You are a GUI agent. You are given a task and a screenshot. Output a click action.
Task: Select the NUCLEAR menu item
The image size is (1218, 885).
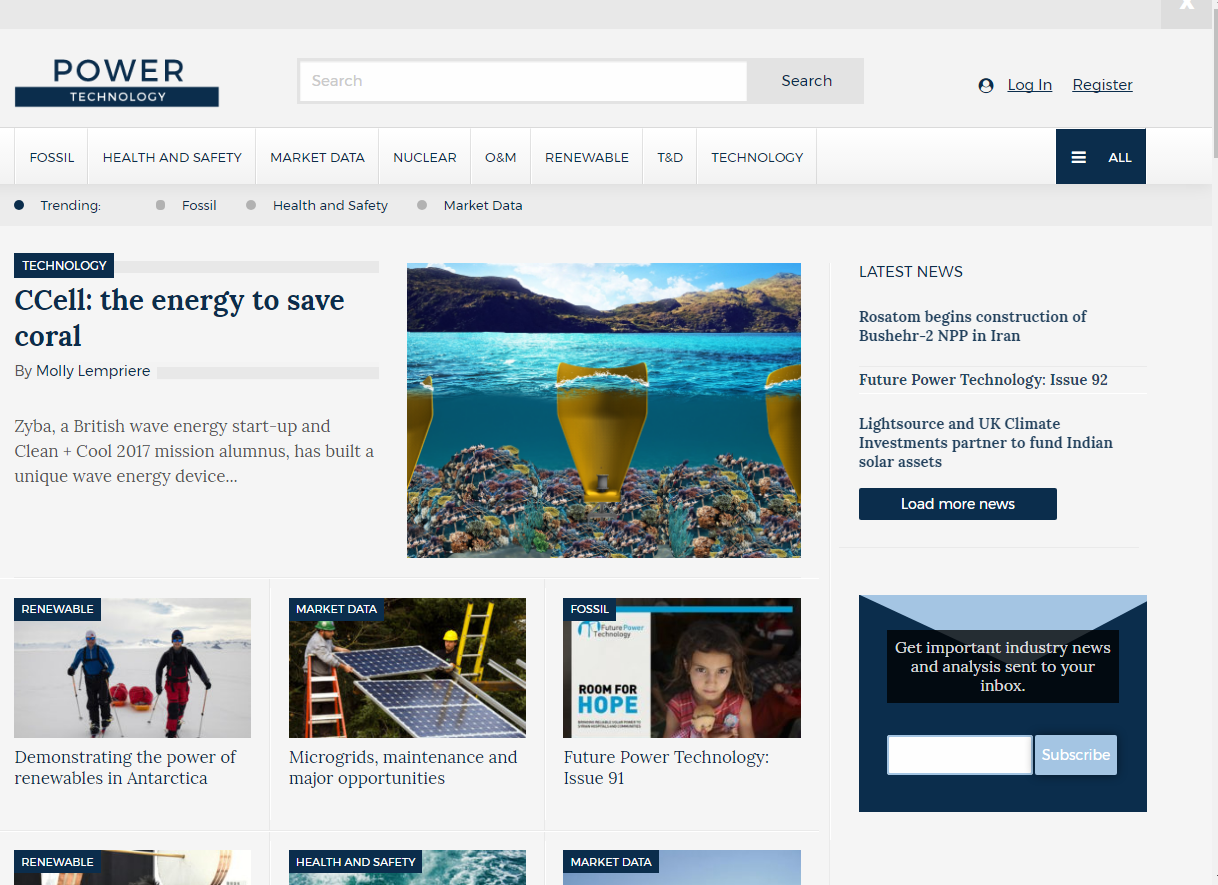click(x=424, y=157)
